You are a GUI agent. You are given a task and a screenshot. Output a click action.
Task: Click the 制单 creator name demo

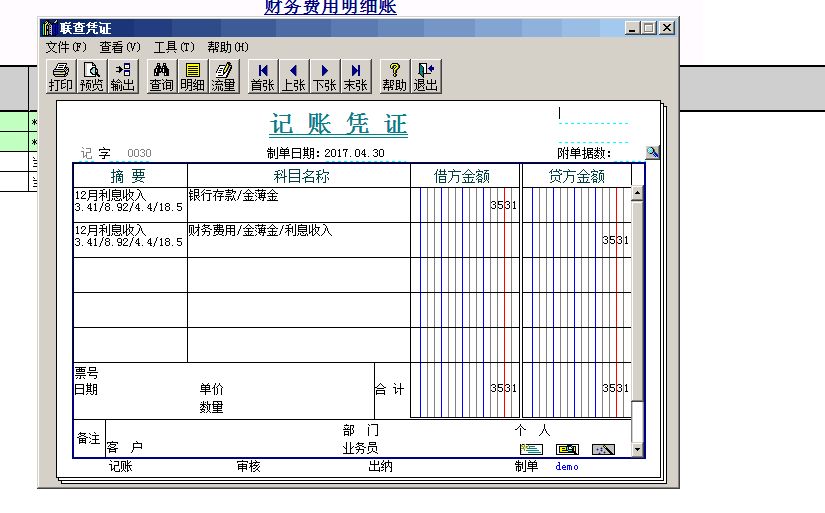[567, 467]
